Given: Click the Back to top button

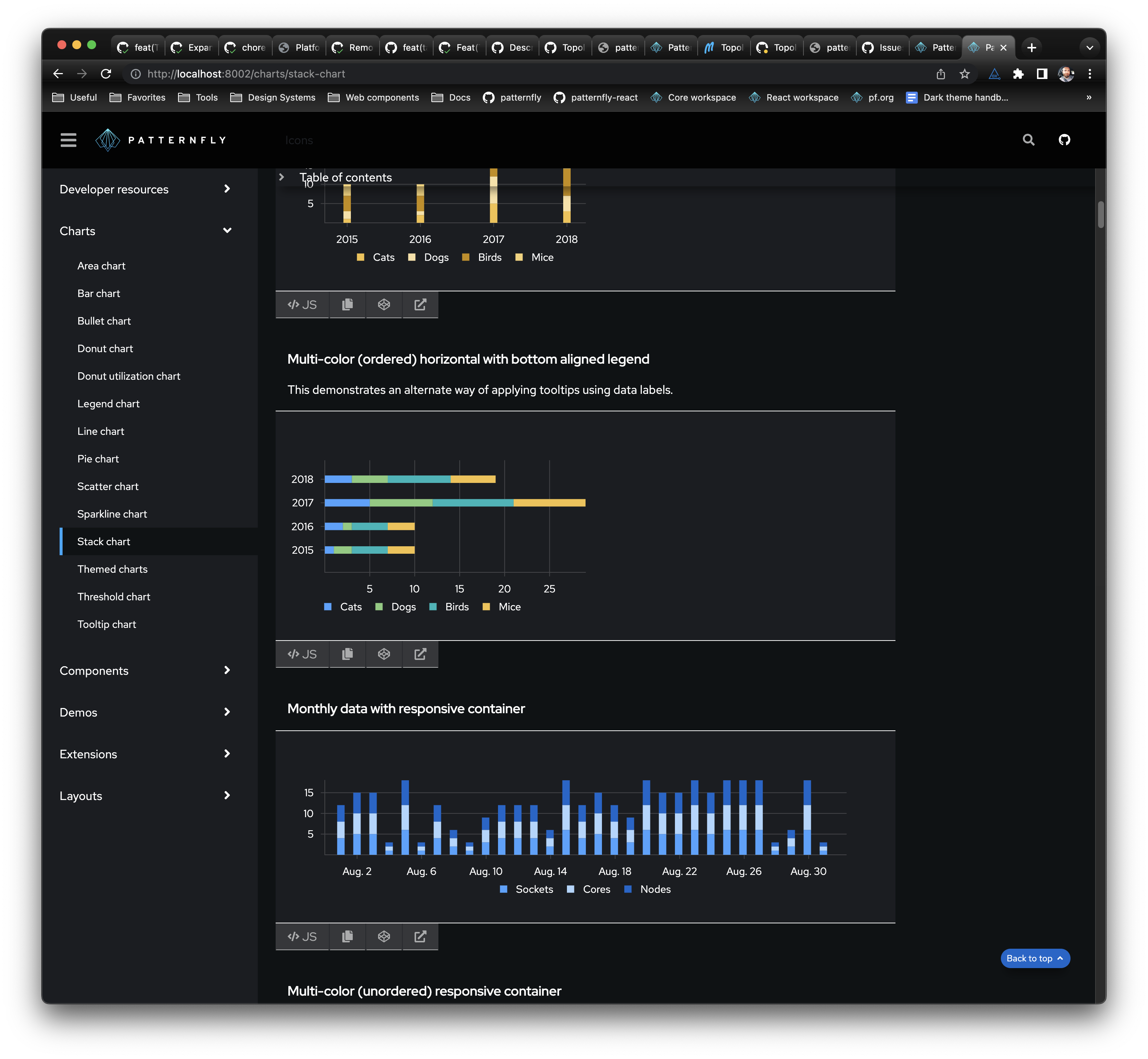Looking at the screenshot, I should (1034, 958).
